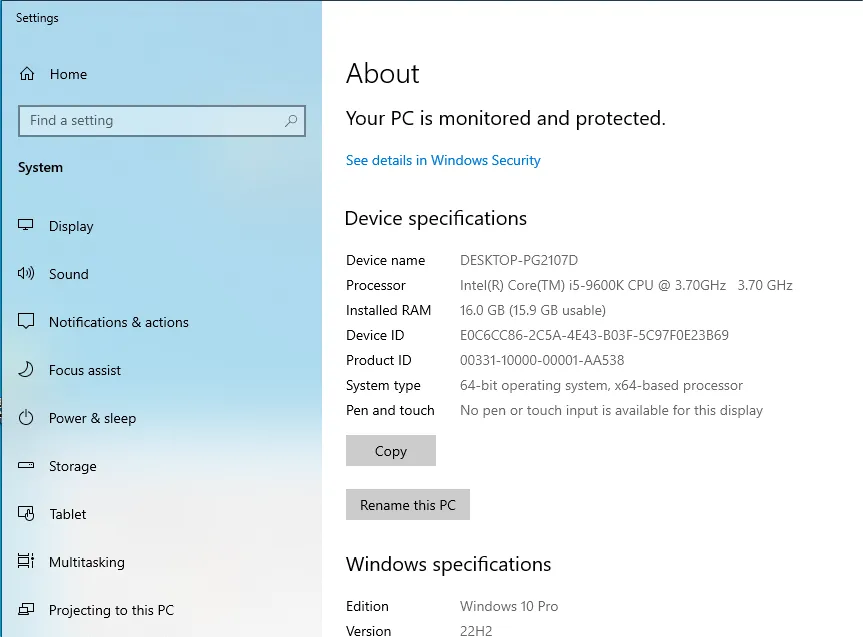Click the Display monitor icon
The height and width of the screenshot is (637, 863).
tap(27, 226)
